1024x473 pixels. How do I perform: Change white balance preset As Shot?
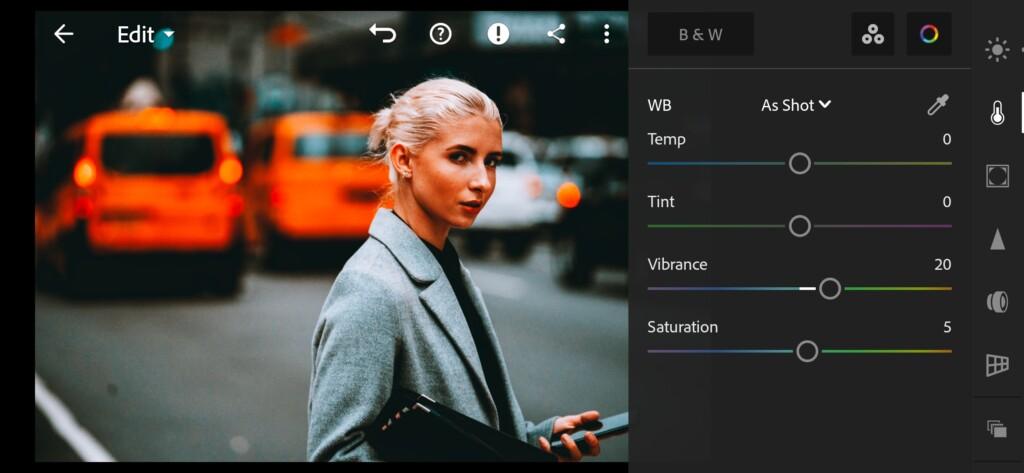click(796, 105)
